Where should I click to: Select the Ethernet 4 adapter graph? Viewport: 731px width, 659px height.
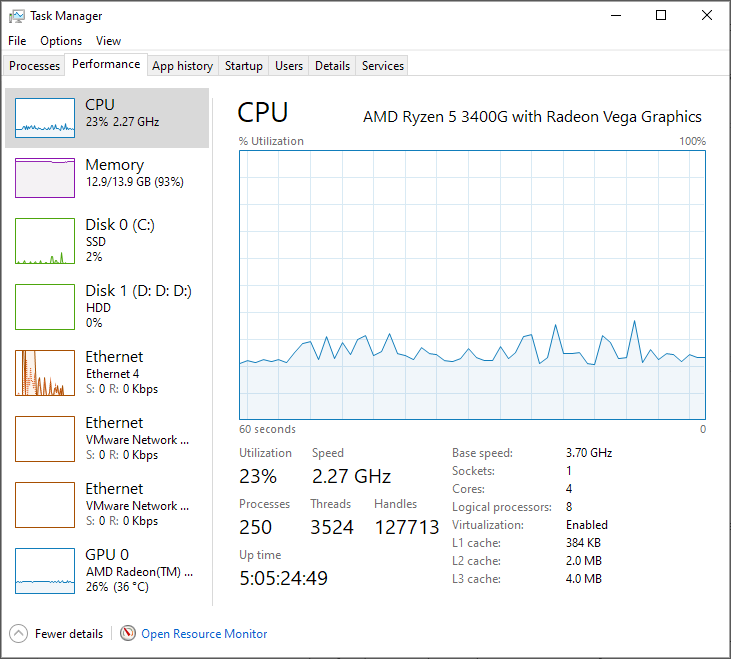point(45,373)
